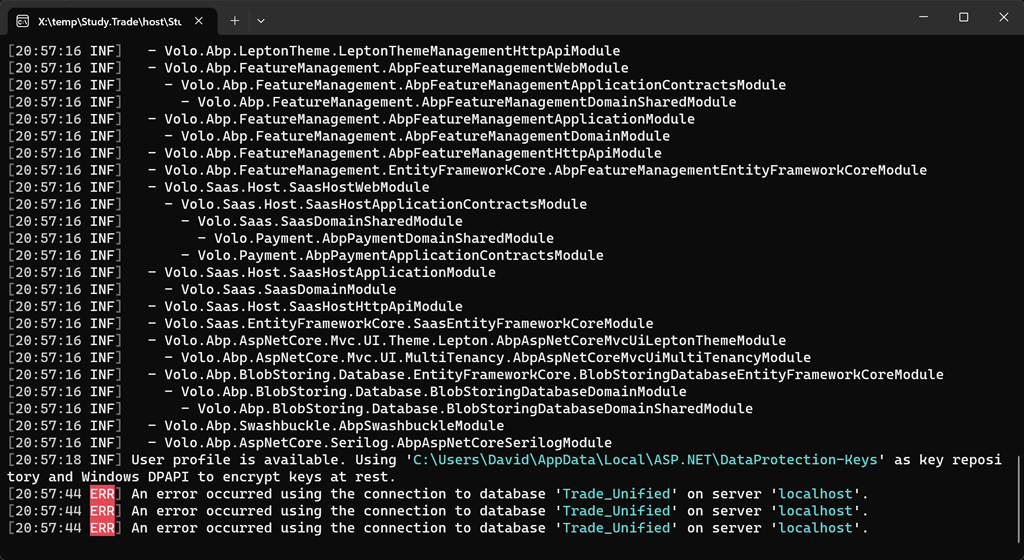Screen dimensions: 1024x560
Task: Maximize the terminal window
Action: click(963, 18)
